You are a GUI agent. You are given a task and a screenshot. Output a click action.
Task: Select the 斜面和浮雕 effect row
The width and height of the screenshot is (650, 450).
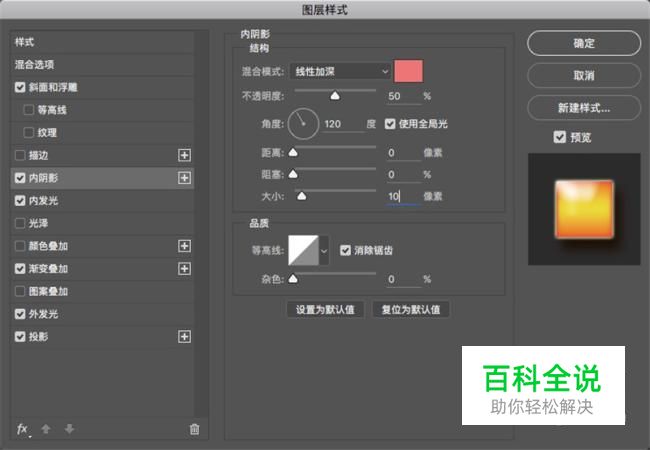click(102, 87)
